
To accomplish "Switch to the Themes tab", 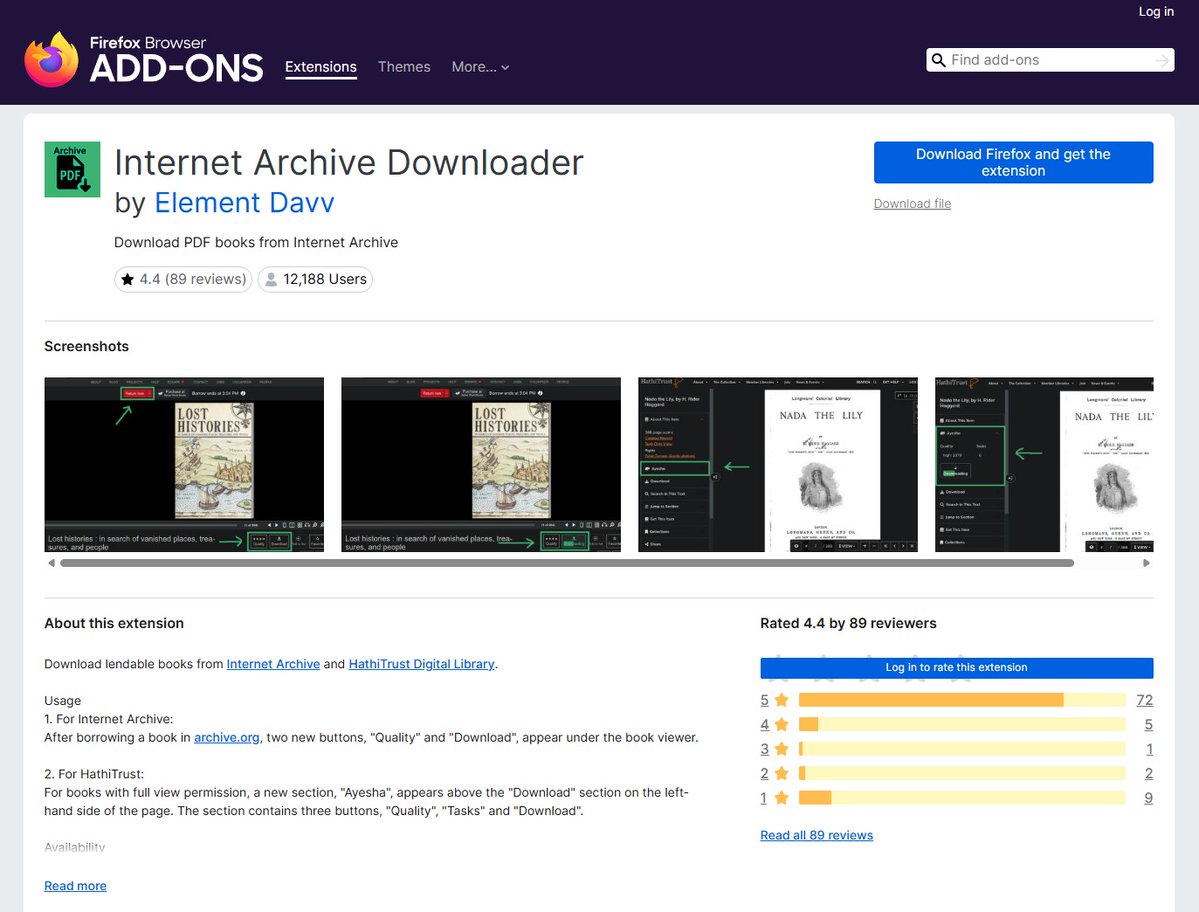I will (x=404, y=67).
